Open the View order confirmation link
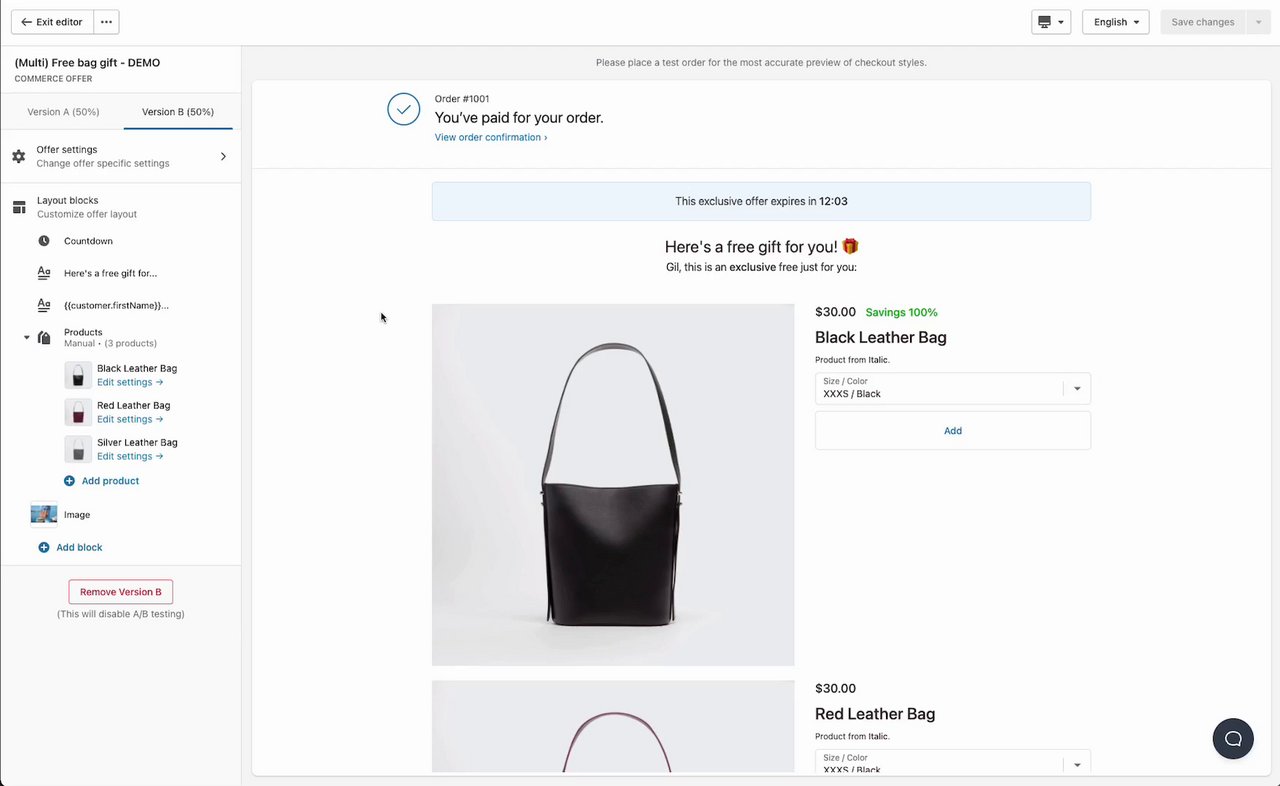 click(x=490, y=137)
